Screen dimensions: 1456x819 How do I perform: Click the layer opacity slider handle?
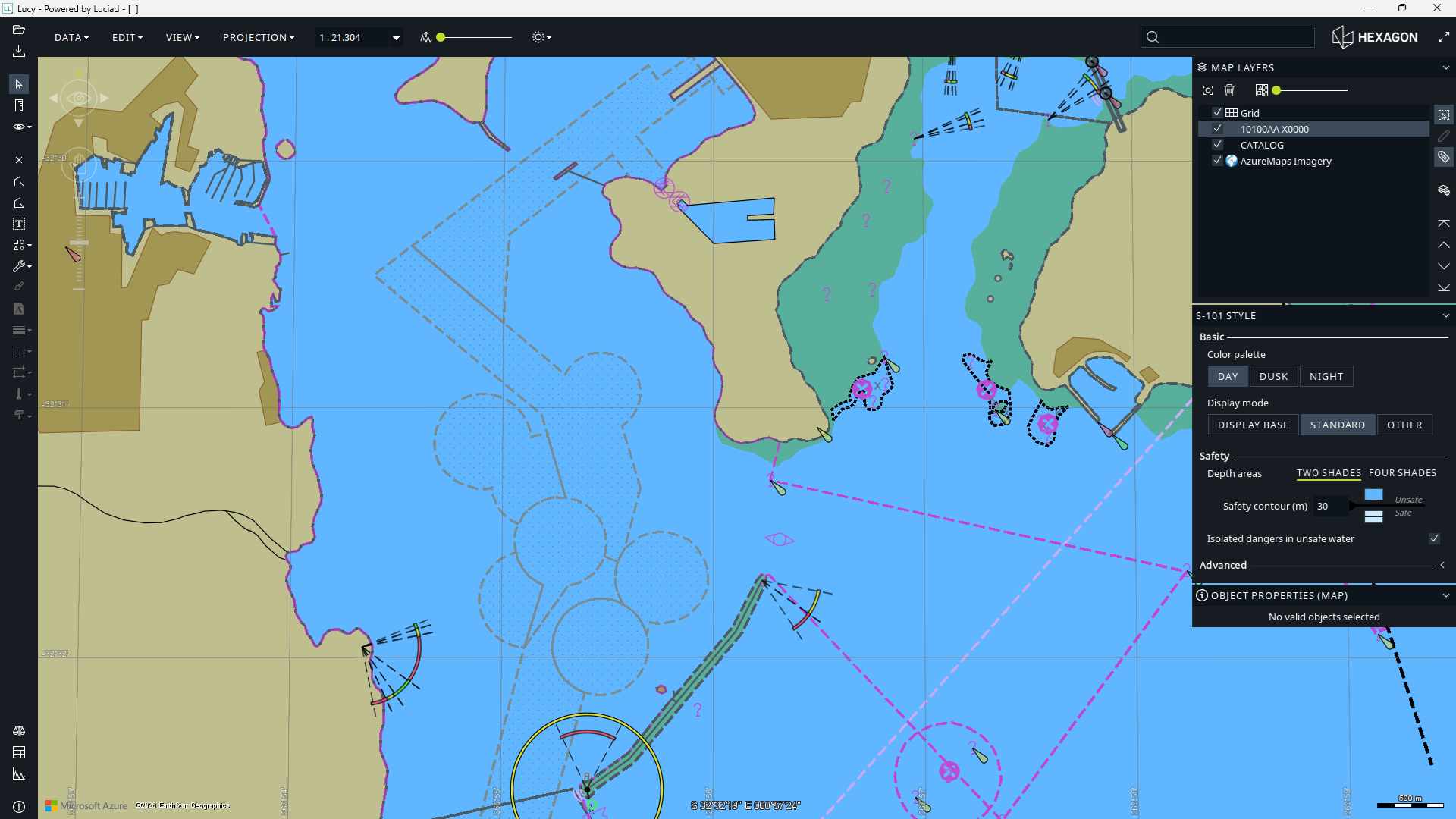[1276, 90]
